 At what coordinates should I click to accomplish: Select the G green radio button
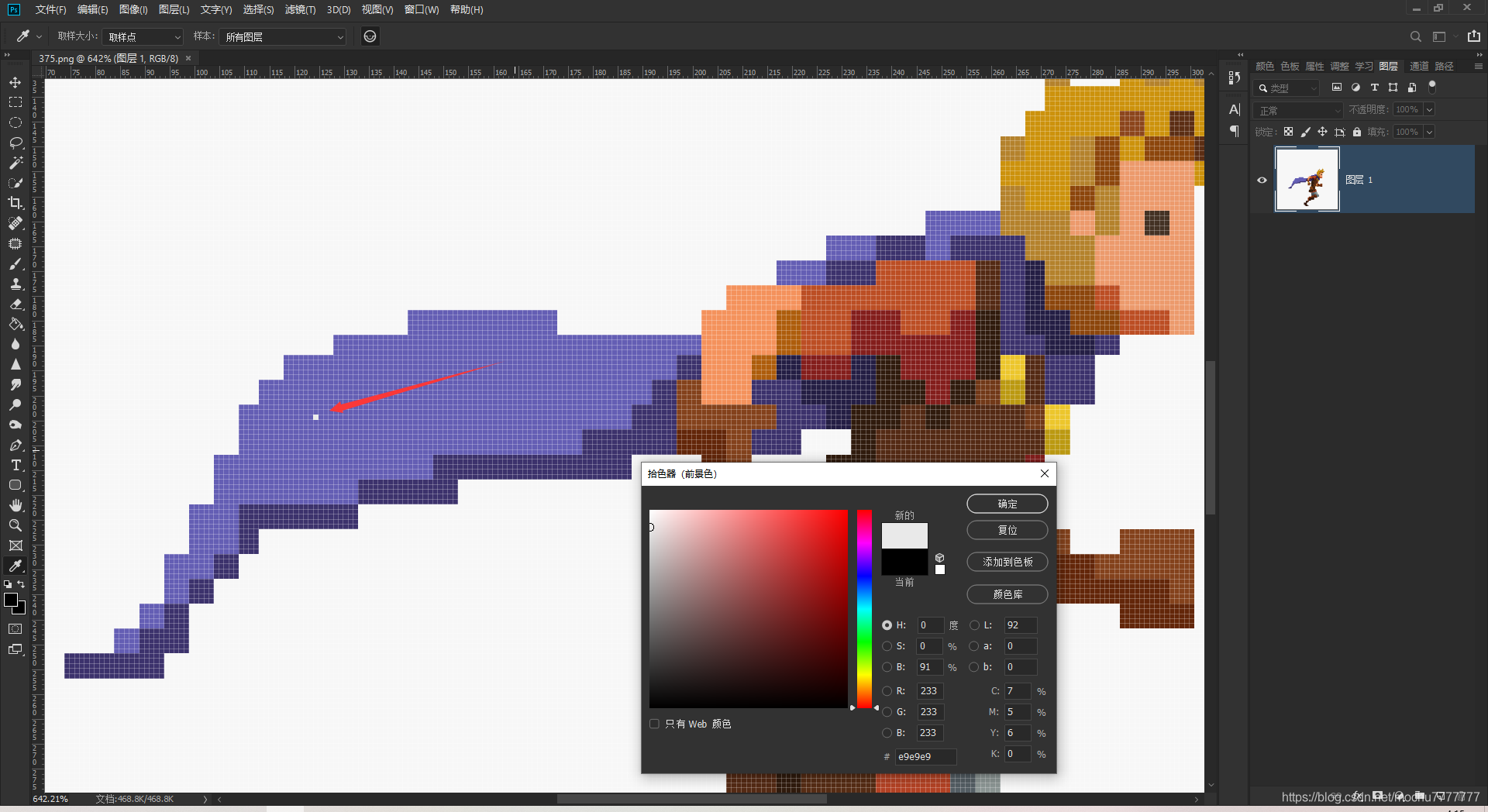click(x=887, y=712)
